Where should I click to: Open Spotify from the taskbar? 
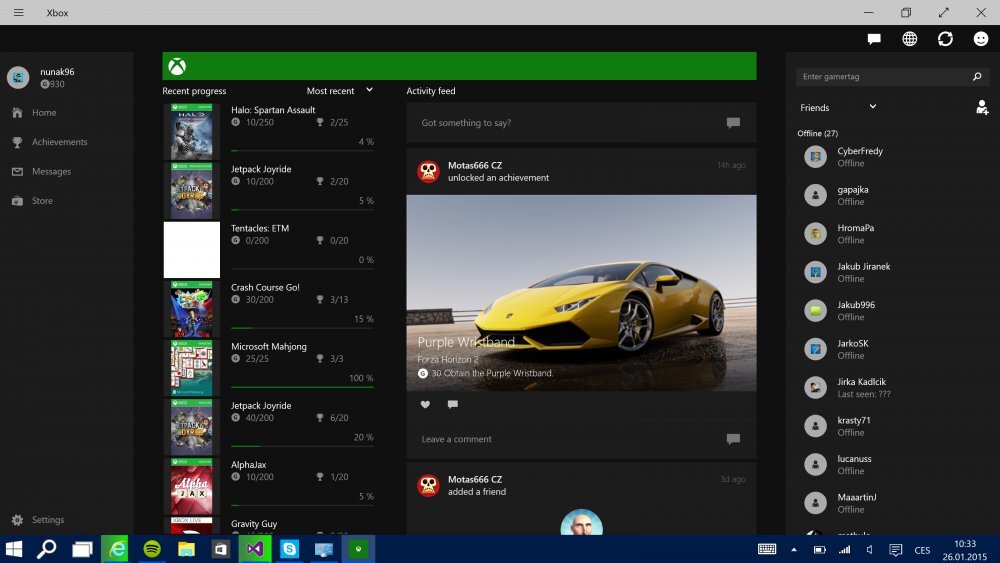(152, 549)
